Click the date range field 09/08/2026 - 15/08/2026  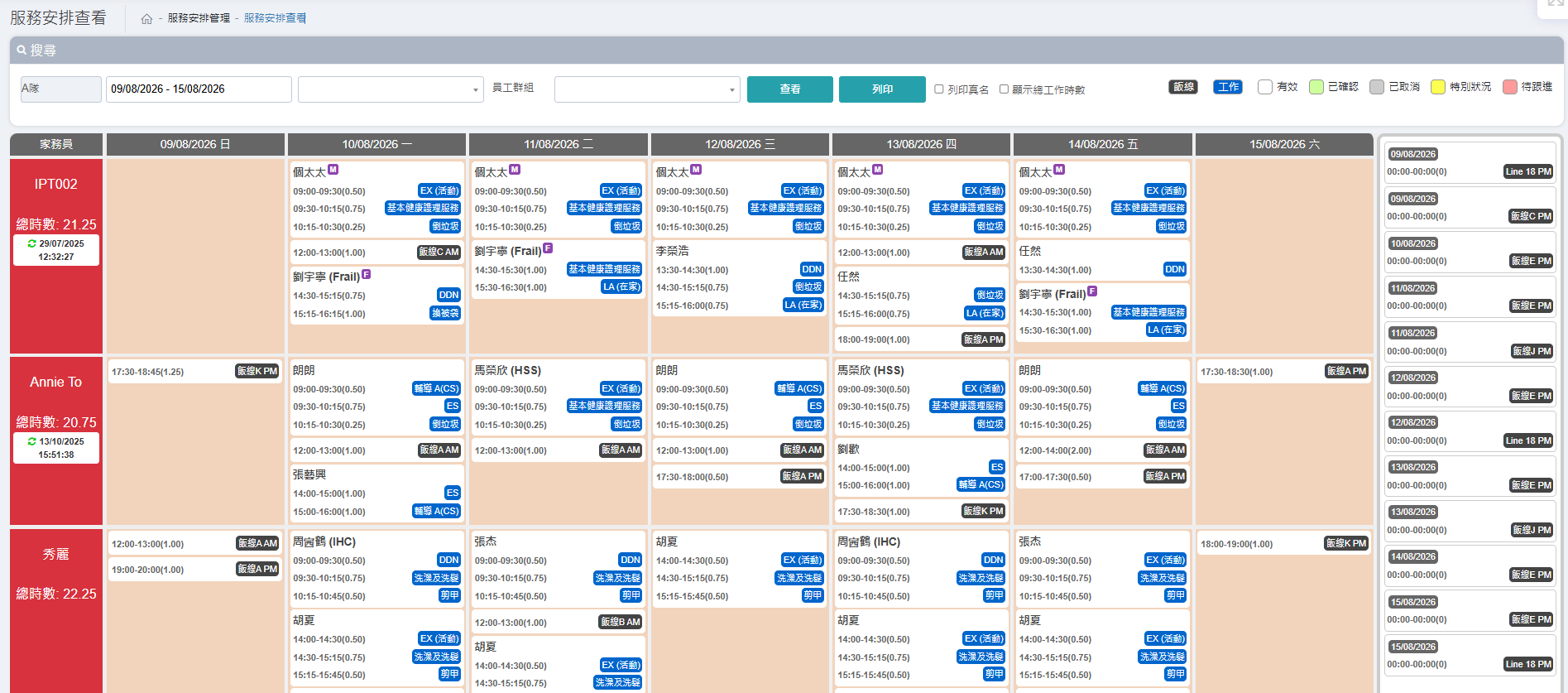(x=199, y=89)
